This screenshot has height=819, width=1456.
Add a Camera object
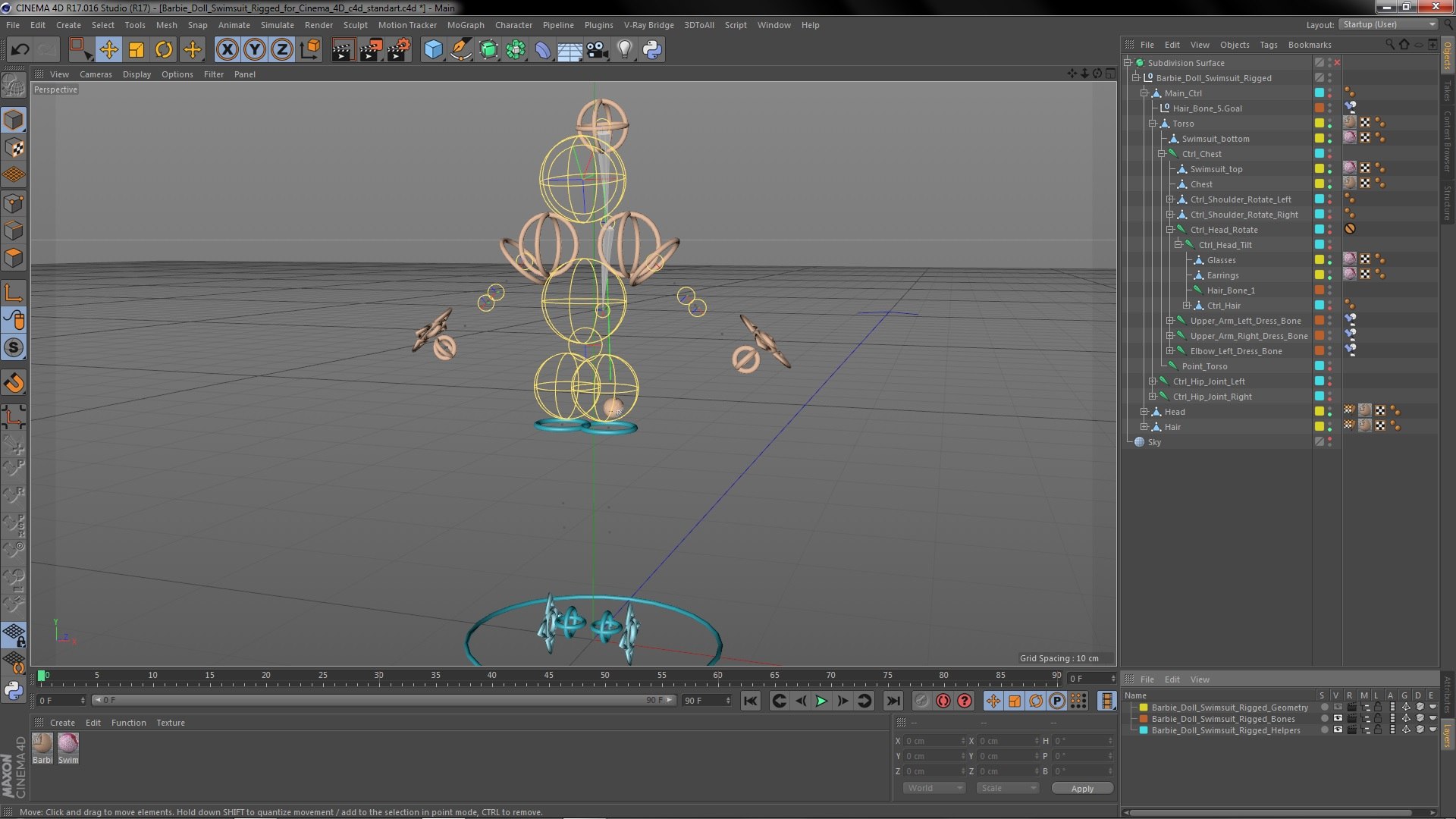coord(597,50)
